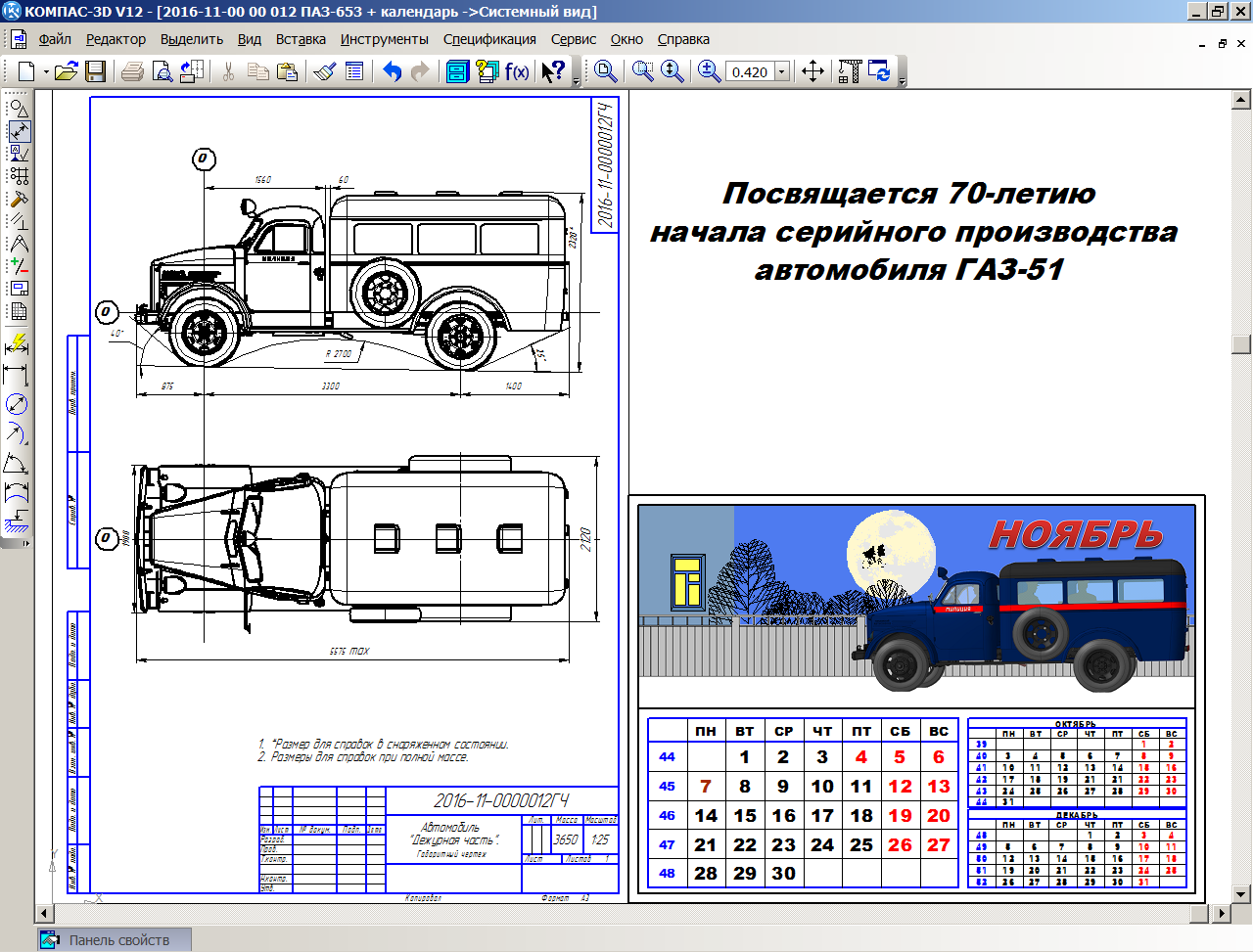Image resolution: width=1253 pixels, height=952 pixels.
Task: Click the vertical scrollbar up arrow
Action: pyautogui.click(x=1241, y=100)
